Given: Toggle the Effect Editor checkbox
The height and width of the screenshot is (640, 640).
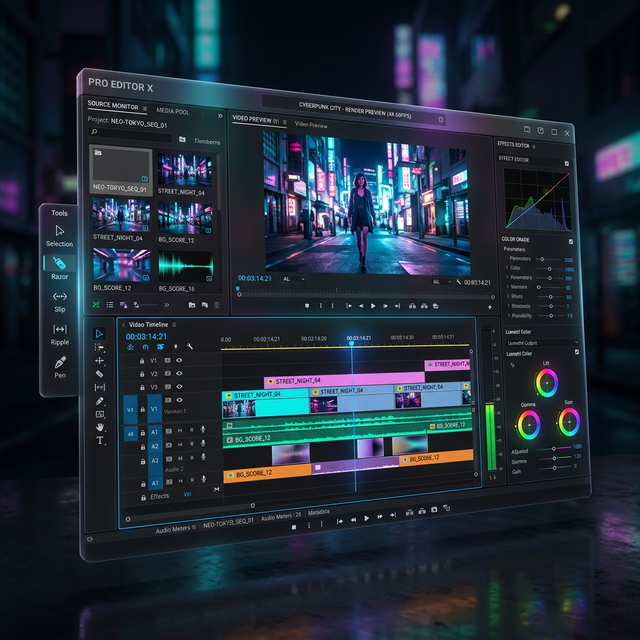Looking at the screenshot, I should click(x=567, y=163).
